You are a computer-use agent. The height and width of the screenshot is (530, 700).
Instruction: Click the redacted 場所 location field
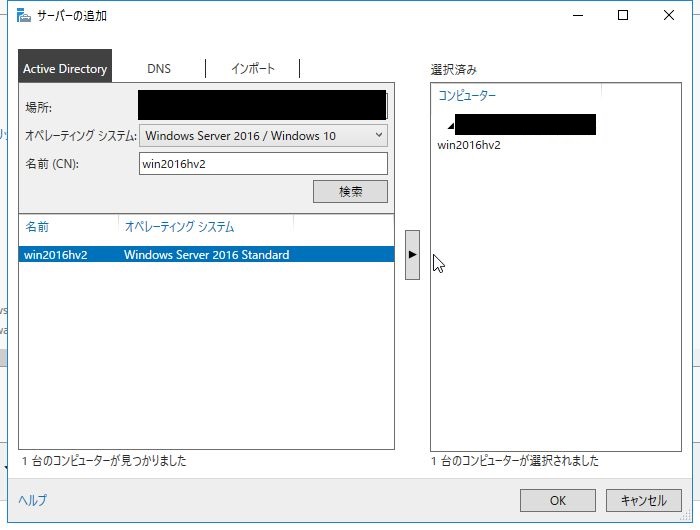pos(262,105)
